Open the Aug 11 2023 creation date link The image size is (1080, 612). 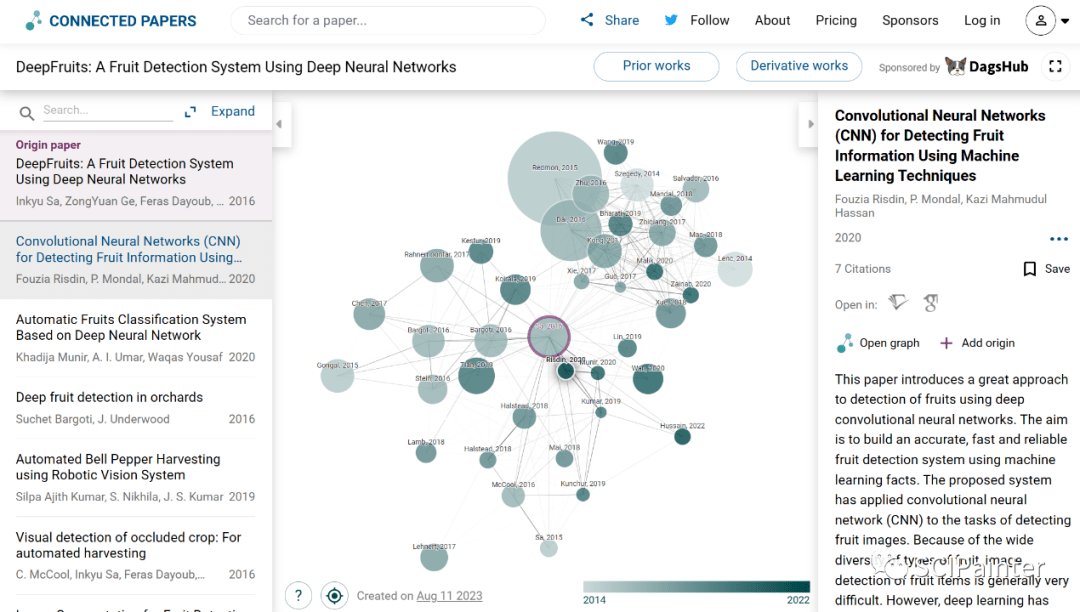pos(449,596)
